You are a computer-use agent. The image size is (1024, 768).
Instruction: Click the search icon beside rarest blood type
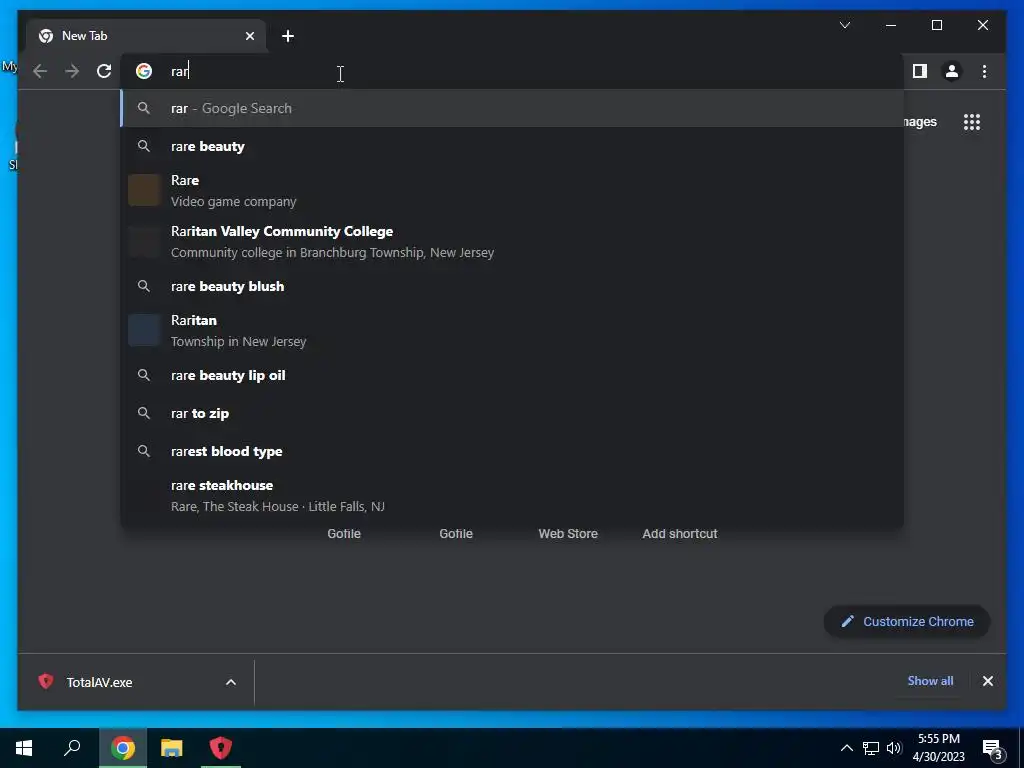click(144, 451)
